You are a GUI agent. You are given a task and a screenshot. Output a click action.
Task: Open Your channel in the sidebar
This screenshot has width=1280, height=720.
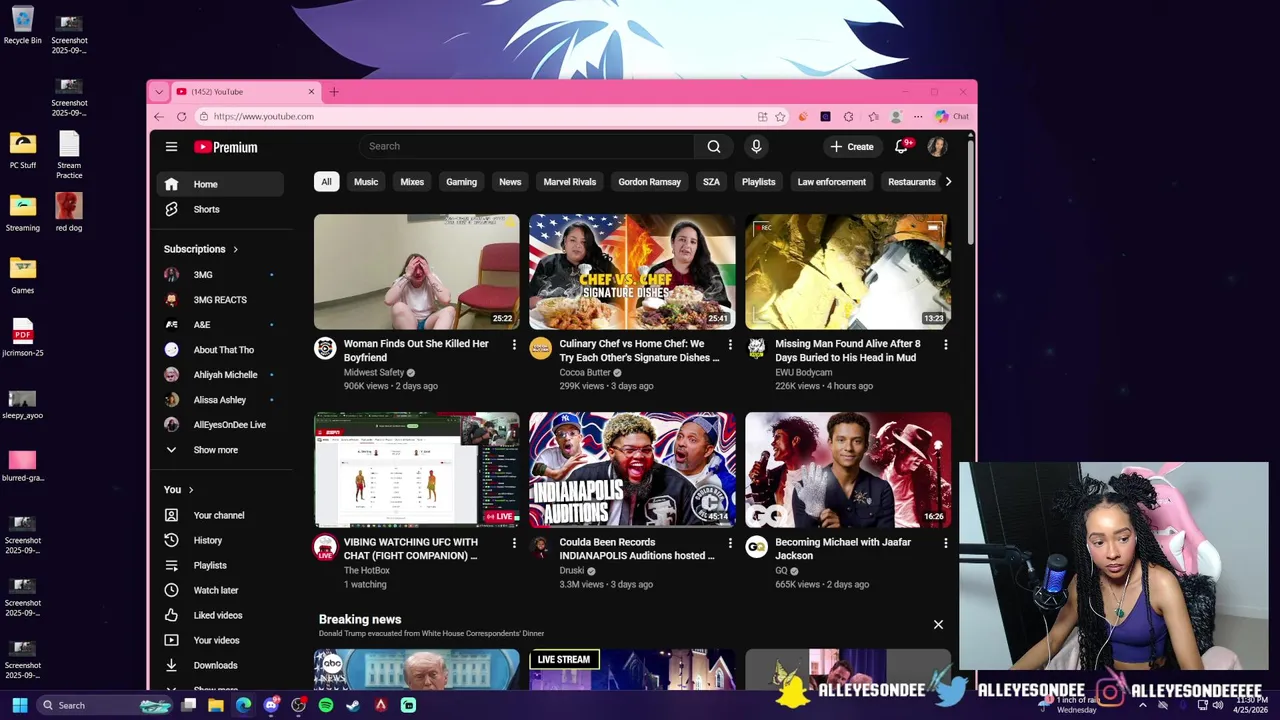[x=220, y=515]
